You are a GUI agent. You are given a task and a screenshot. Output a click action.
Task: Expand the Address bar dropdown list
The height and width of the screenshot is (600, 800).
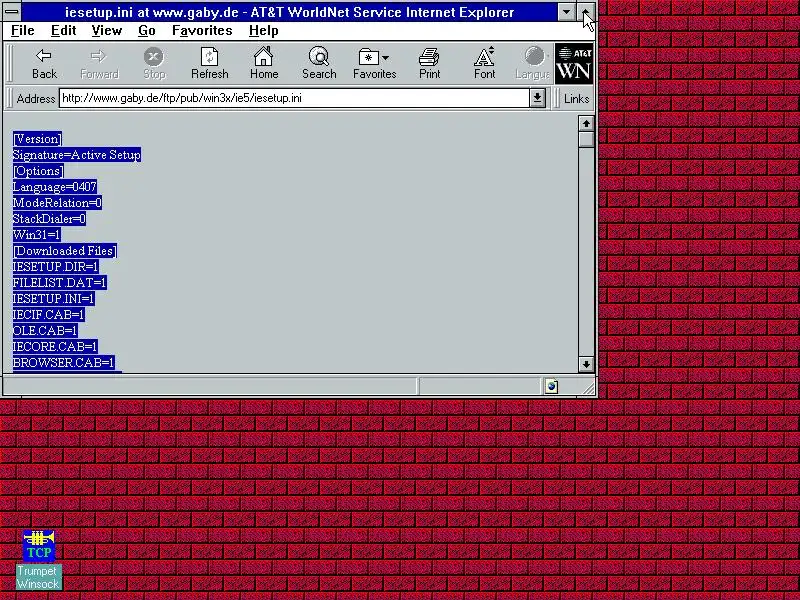[x=537, y=98]
